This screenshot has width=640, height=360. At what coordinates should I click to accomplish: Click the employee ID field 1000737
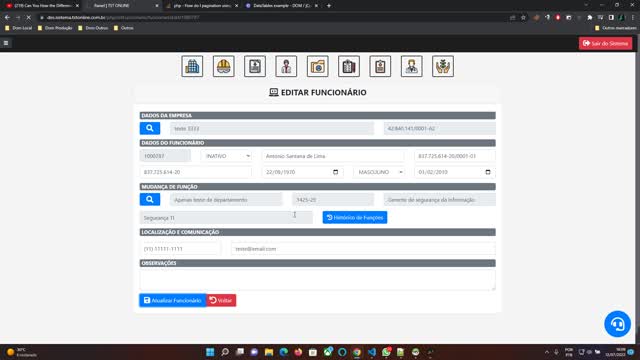tap(165, 156)
